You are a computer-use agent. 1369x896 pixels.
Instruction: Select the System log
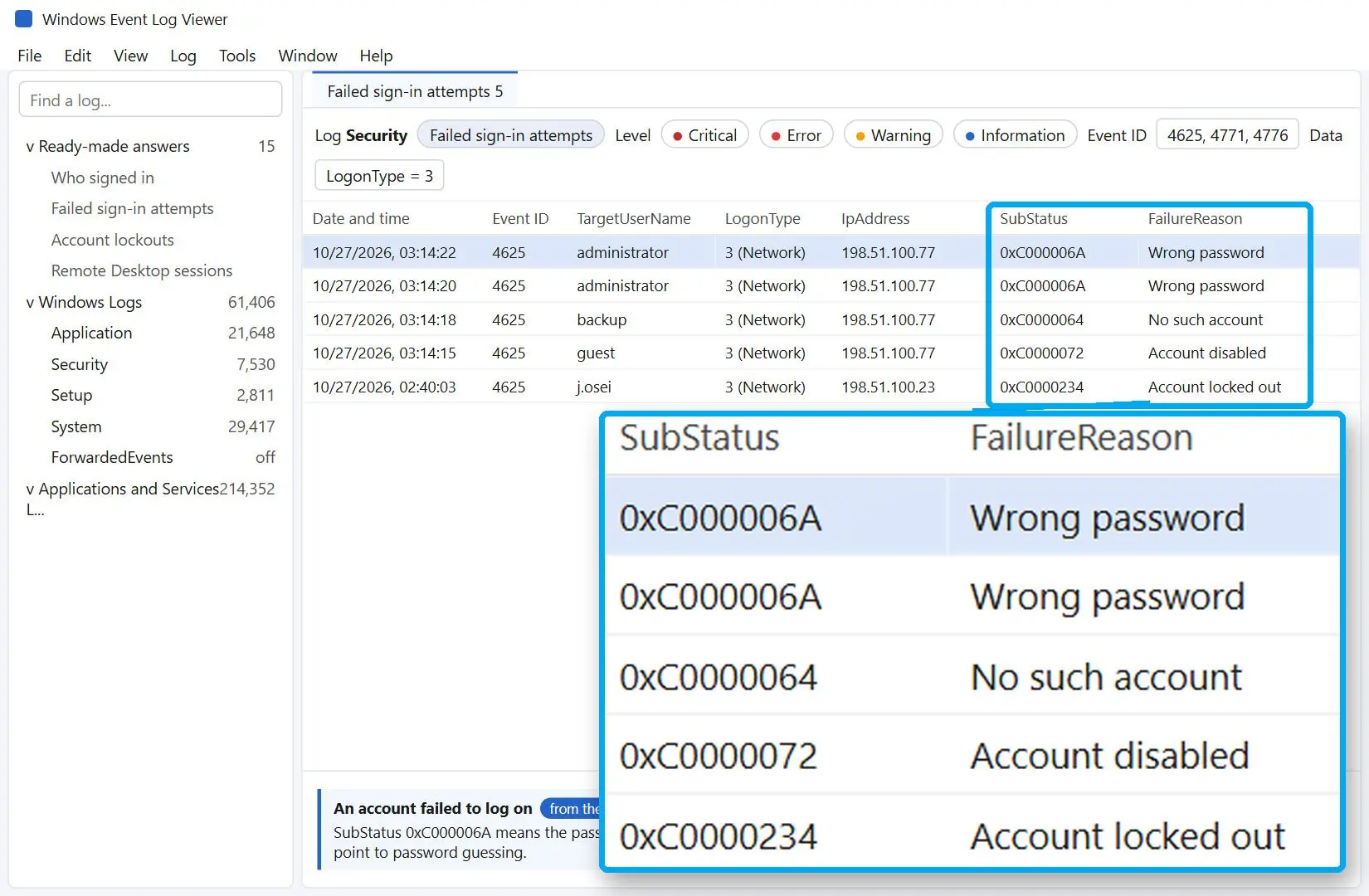(x=76, y=426)
